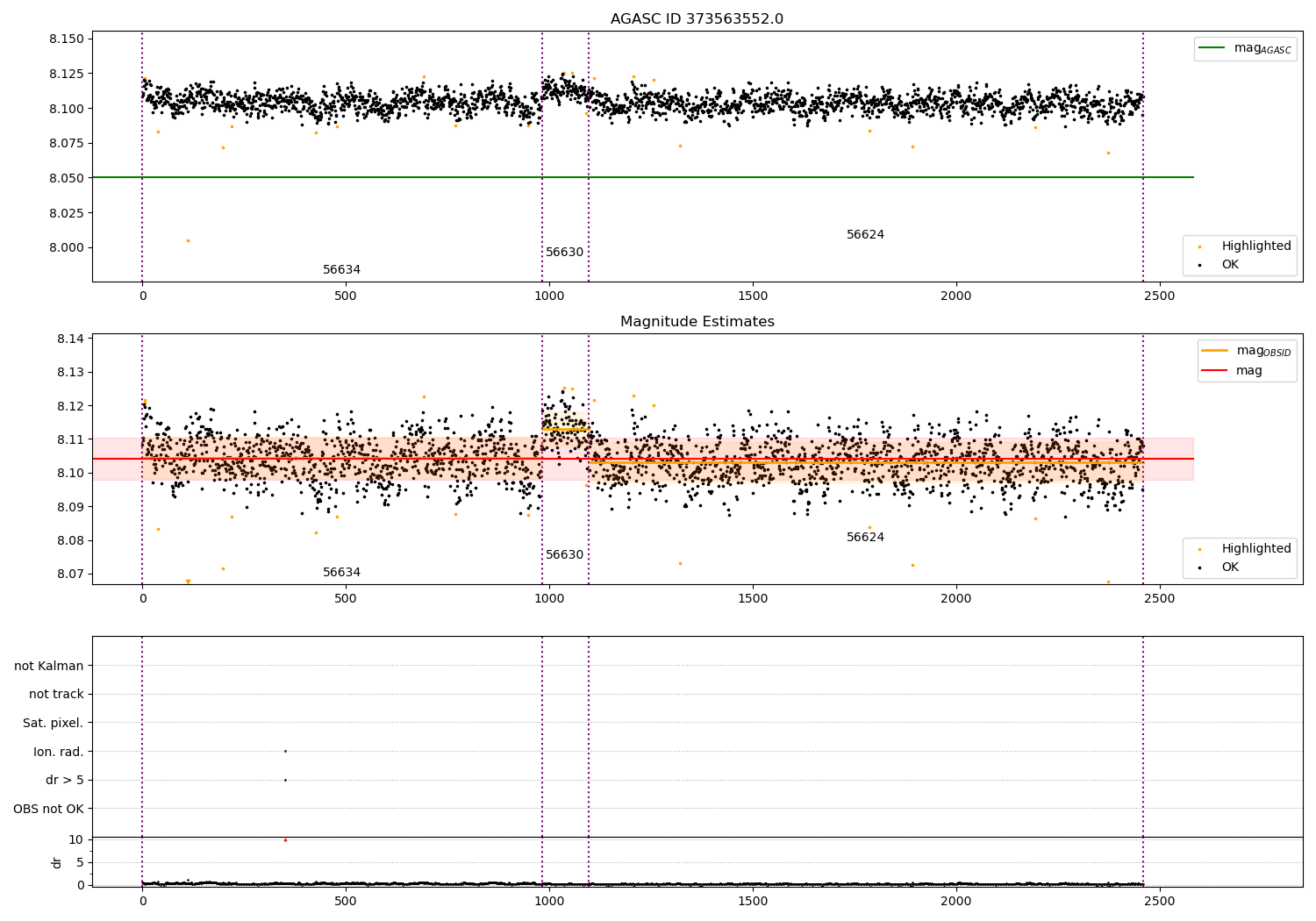Click obsid label 56634 in AGASC ID plot
Screen dimensions: 1316x921
click(341, 270)
